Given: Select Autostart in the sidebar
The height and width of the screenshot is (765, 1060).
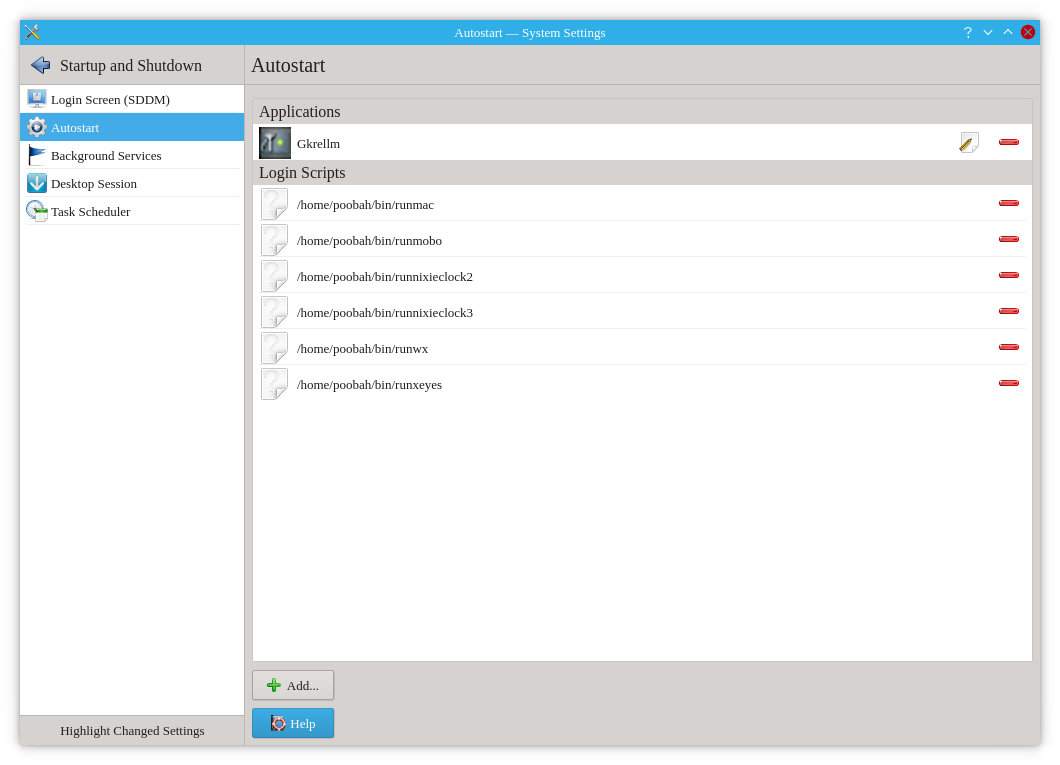Looking at the screenshot, I should point(132,127).
